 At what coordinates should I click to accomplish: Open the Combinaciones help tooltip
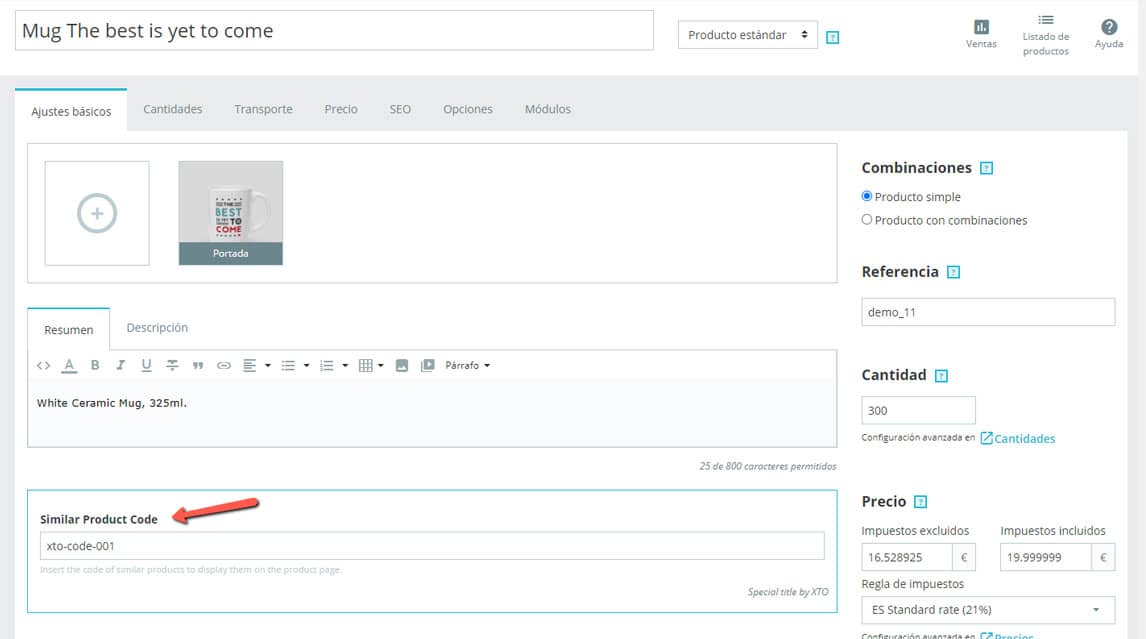tap(987, 167)
